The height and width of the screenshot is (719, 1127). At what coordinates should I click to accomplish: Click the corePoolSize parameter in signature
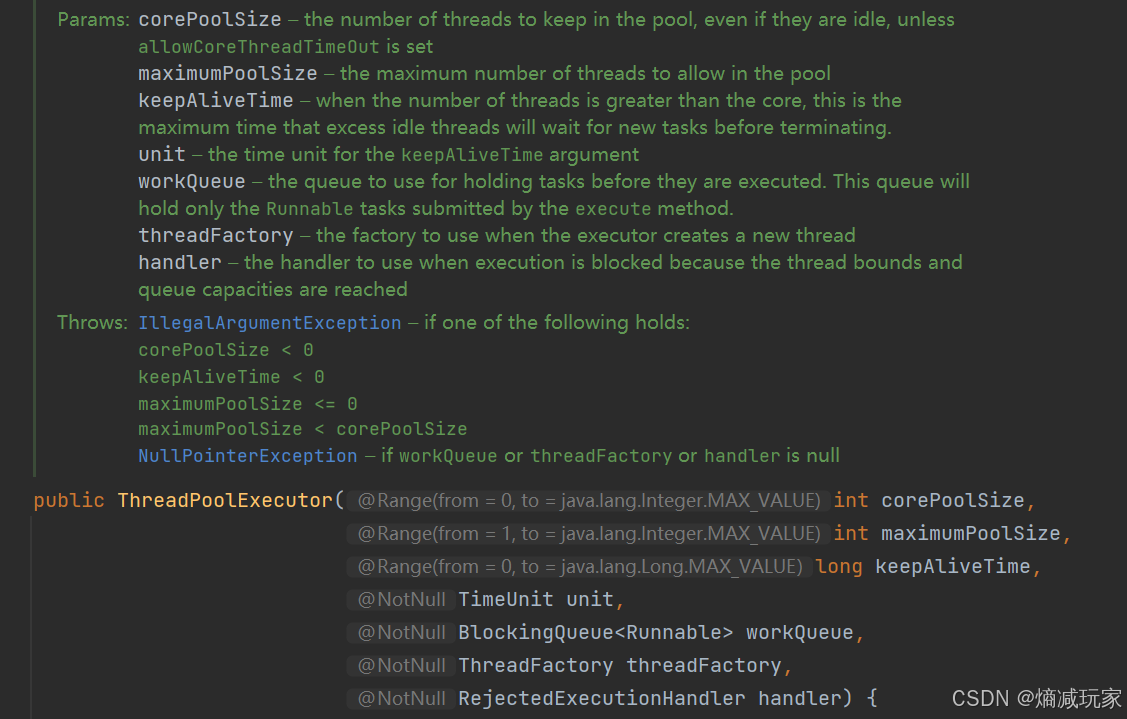(x=953, y=500)
